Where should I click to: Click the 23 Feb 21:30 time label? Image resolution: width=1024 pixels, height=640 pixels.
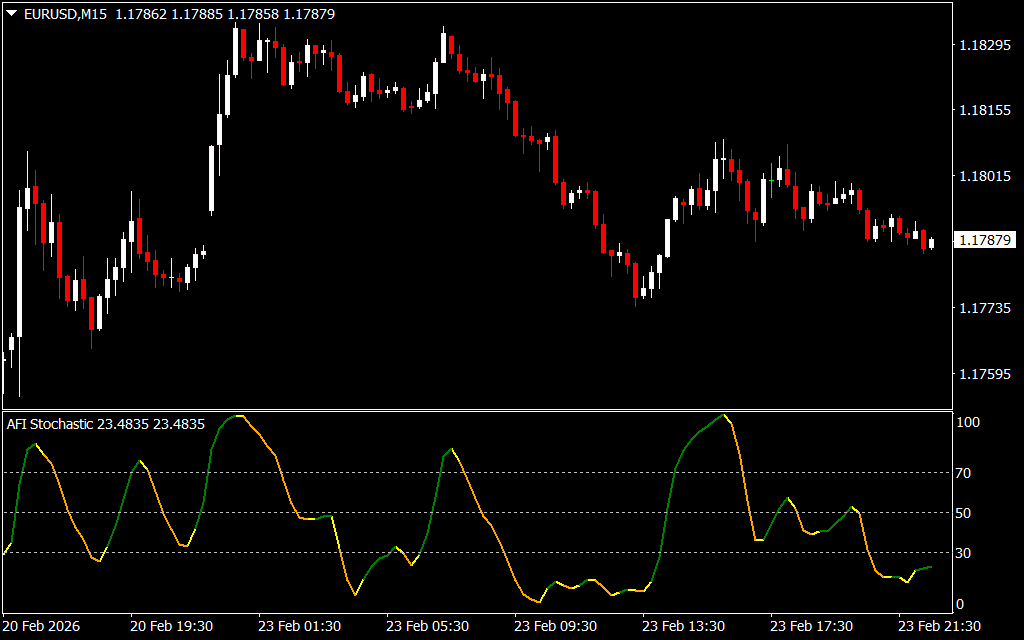(x=940, y=626)
